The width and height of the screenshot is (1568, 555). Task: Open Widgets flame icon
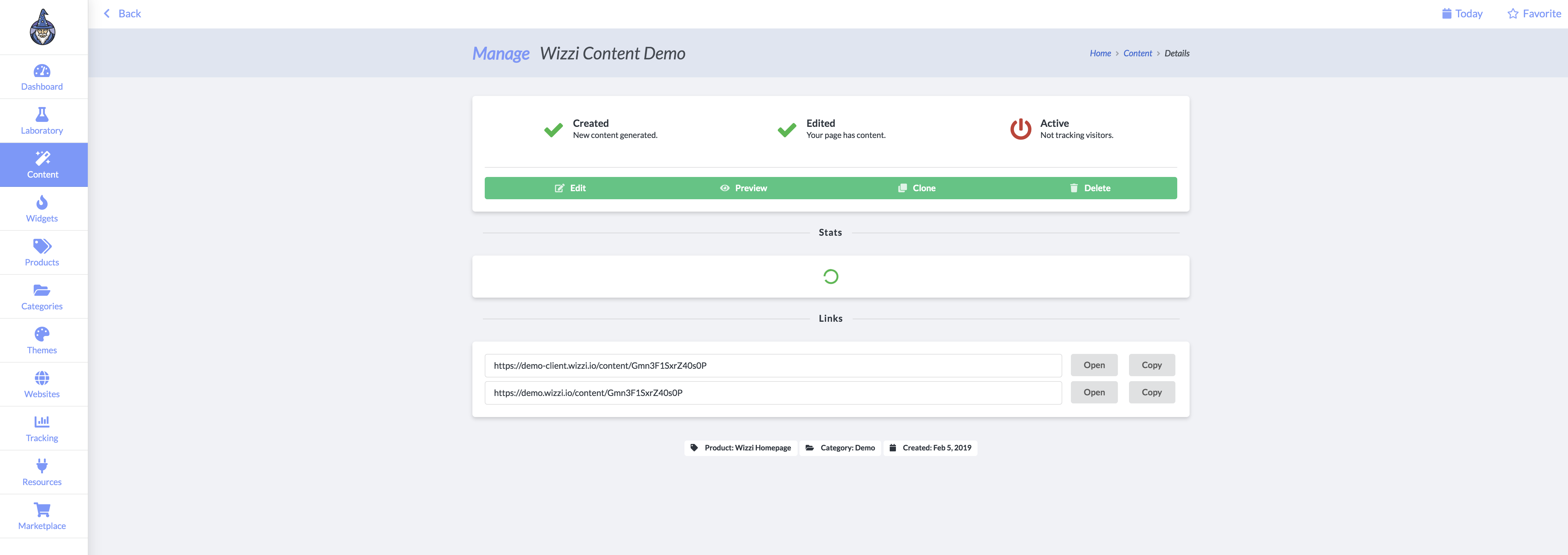point(42,202)
